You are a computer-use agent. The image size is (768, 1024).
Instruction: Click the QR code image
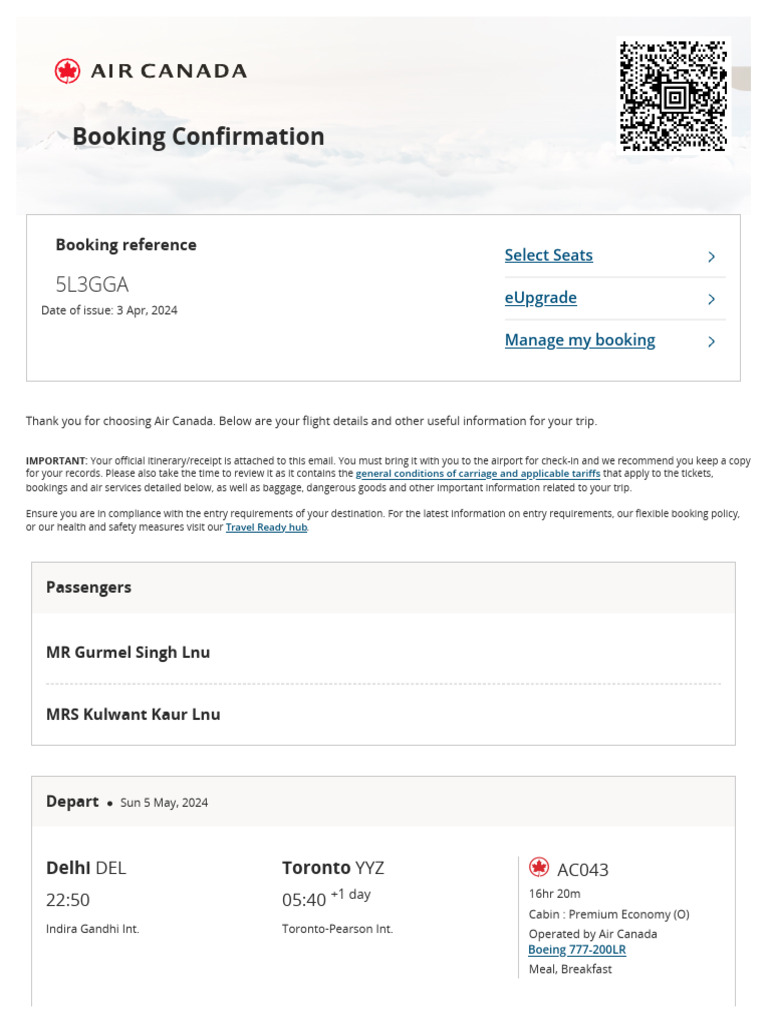pos(673,96)
